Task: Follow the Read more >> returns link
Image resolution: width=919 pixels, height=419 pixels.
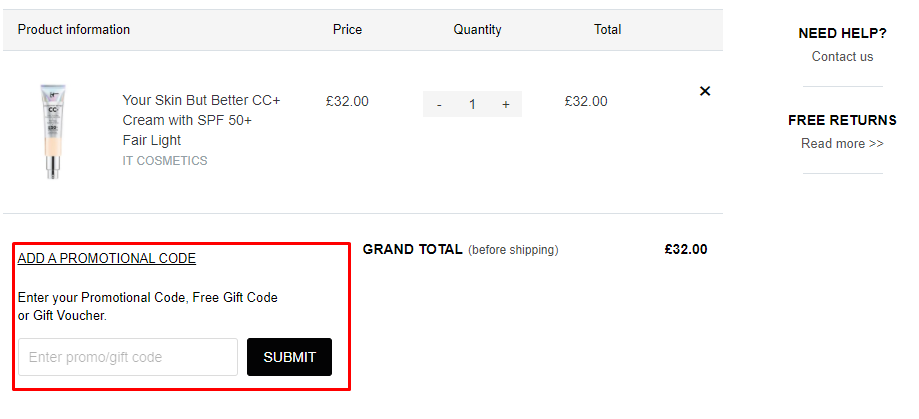Action: click(842, 144)
